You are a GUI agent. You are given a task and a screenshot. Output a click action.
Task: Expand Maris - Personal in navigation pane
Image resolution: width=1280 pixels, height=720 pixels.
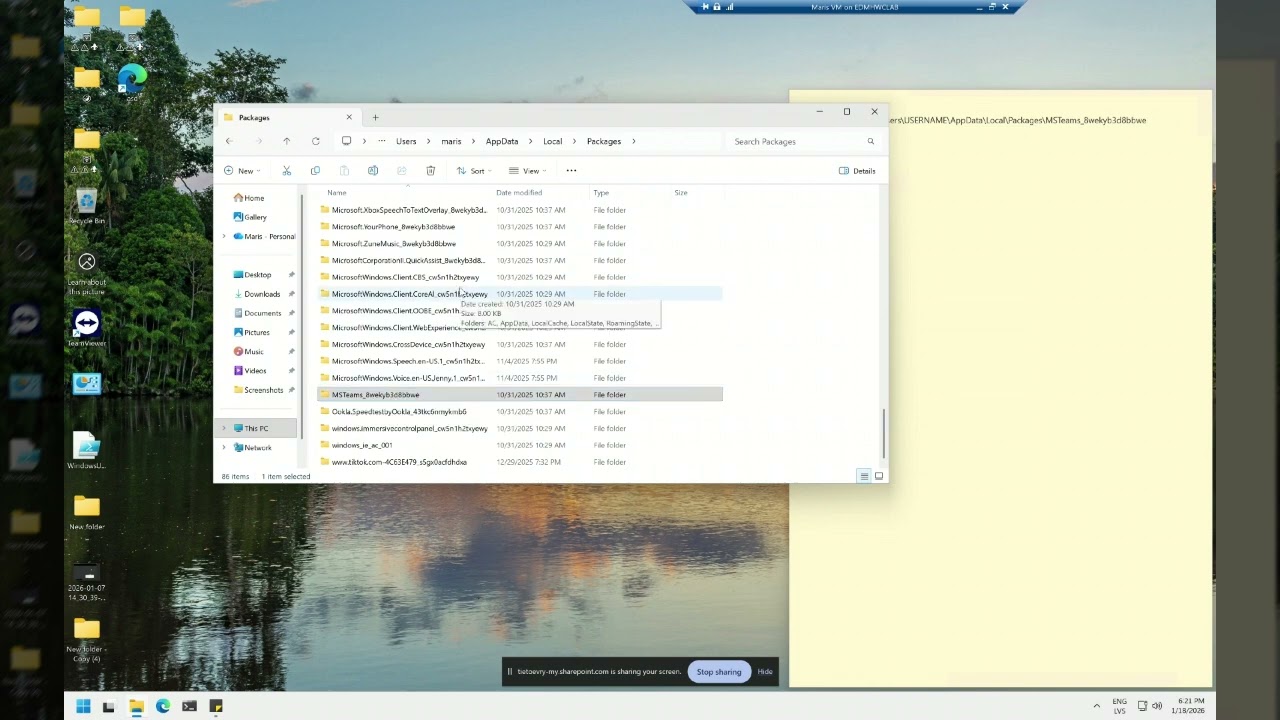coord(224,237)
